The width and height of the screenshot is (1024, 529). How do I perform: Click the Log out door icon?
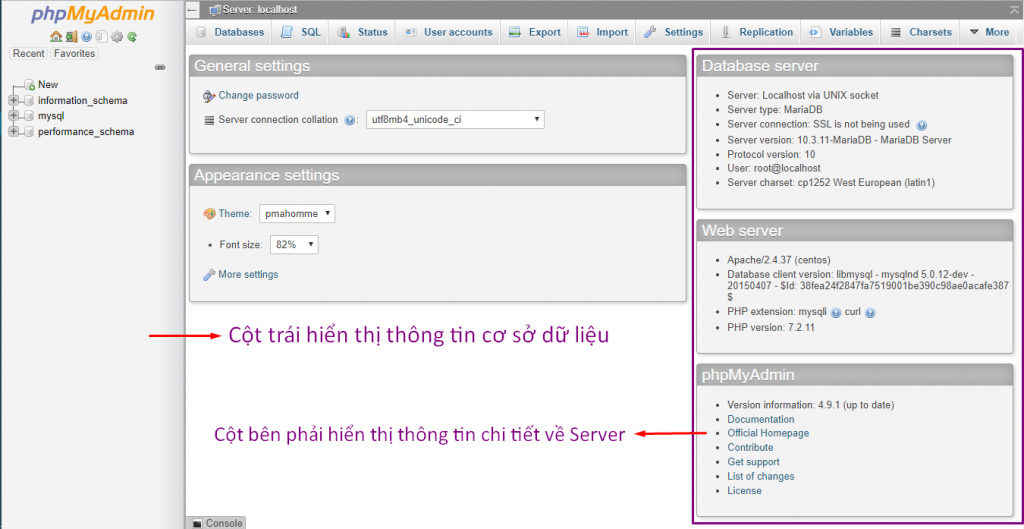point(71,37)
